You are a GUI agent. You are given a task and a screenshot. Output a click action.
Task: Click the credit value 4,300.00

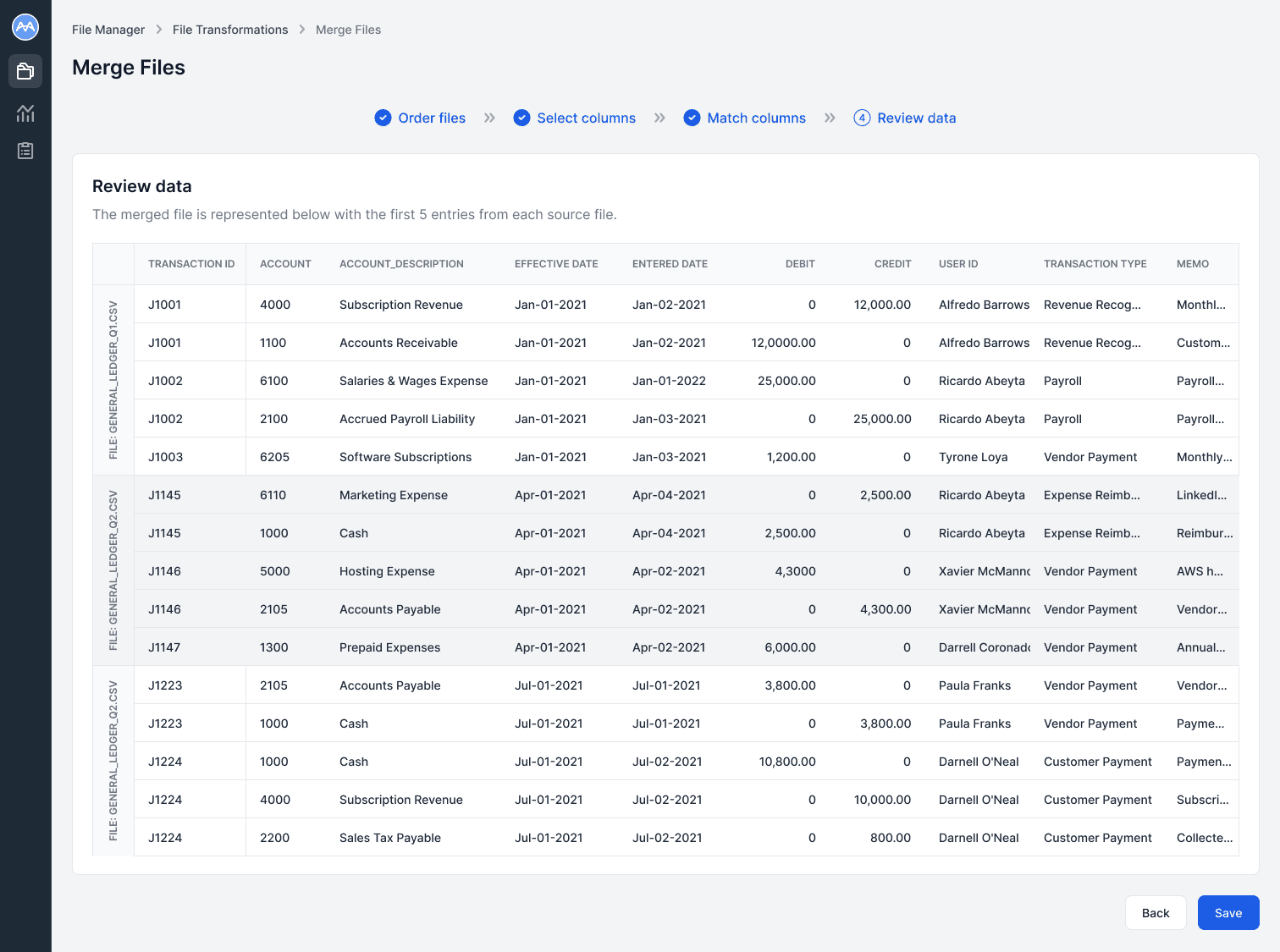click(x=886, y=609)
